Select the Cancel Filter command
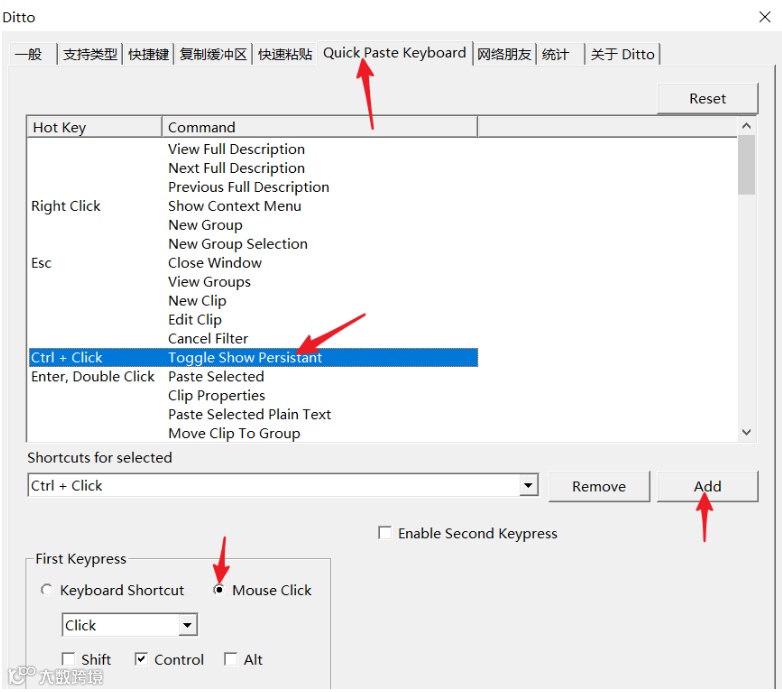This screenshot has height=692, width=782. (253, 339)
